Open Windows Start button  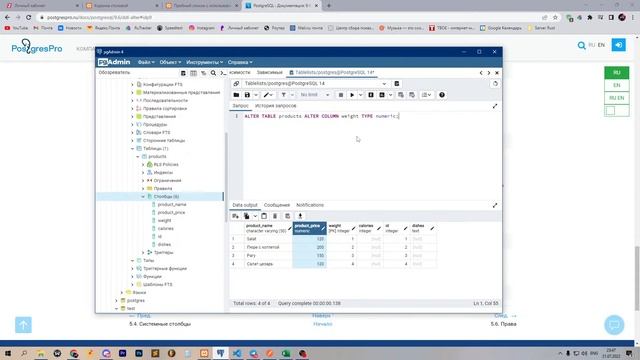[x=8, y=353]
